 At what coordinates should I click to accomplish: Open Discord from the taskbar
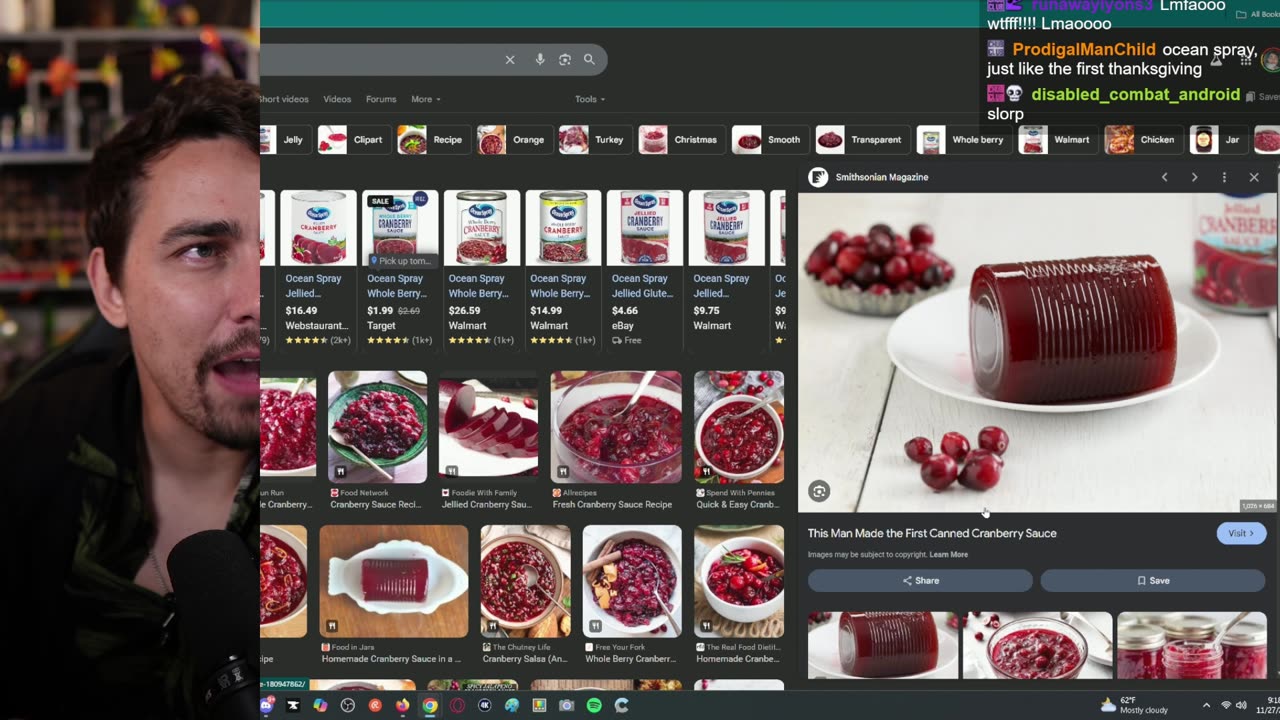point(267,705)
